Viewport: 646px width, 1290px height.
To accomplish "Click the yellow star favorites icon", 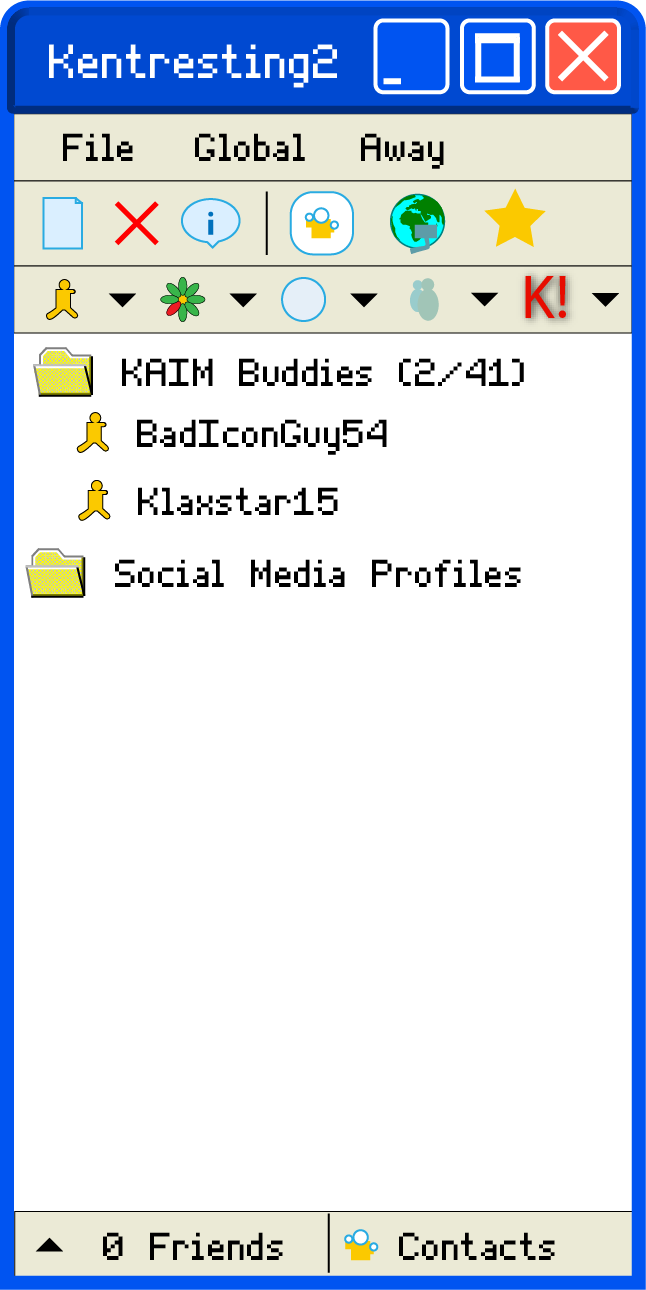I will click(x=514, y=220).
